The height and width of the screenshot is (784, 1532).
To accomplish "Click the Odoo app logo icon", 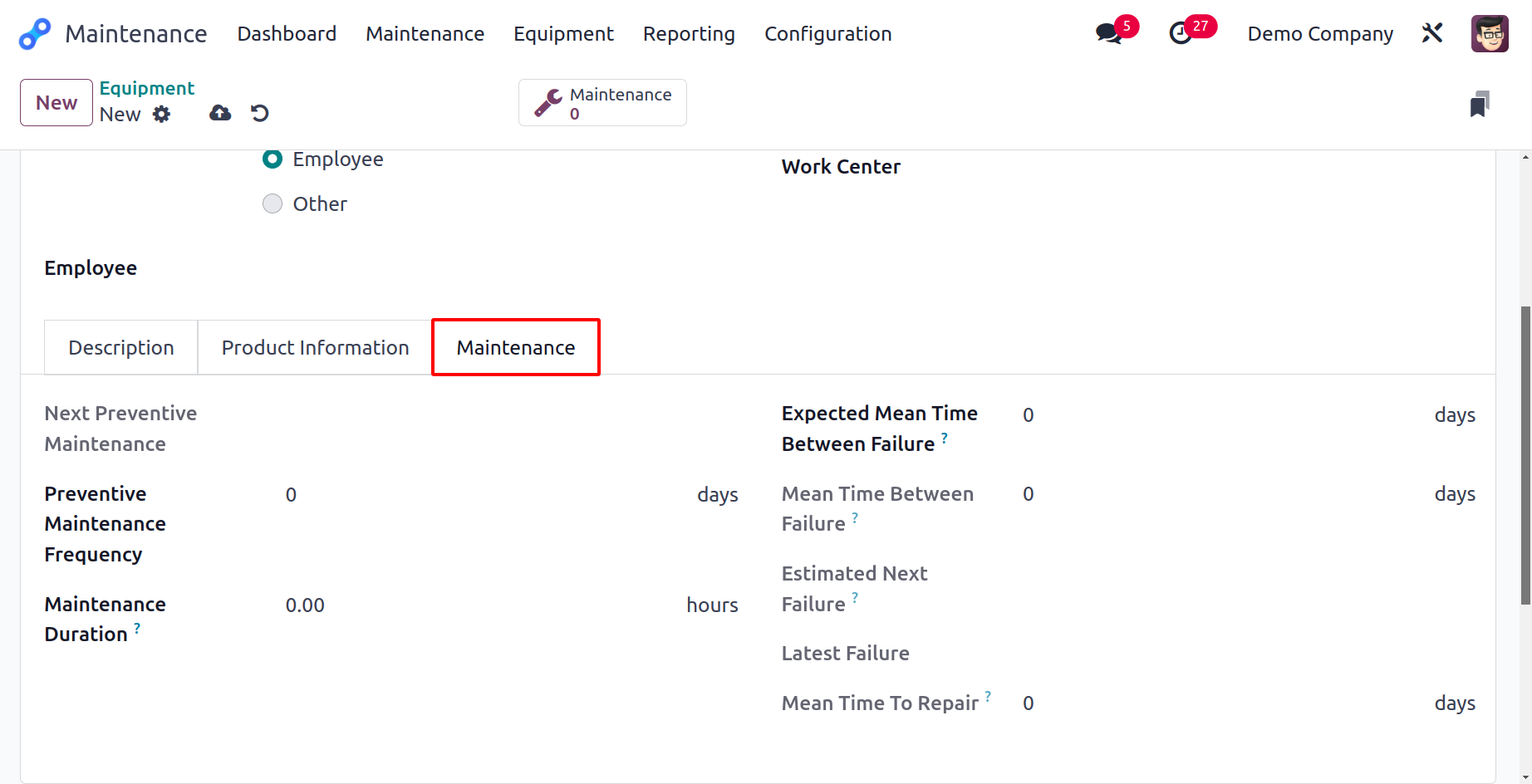I will 35,34.
